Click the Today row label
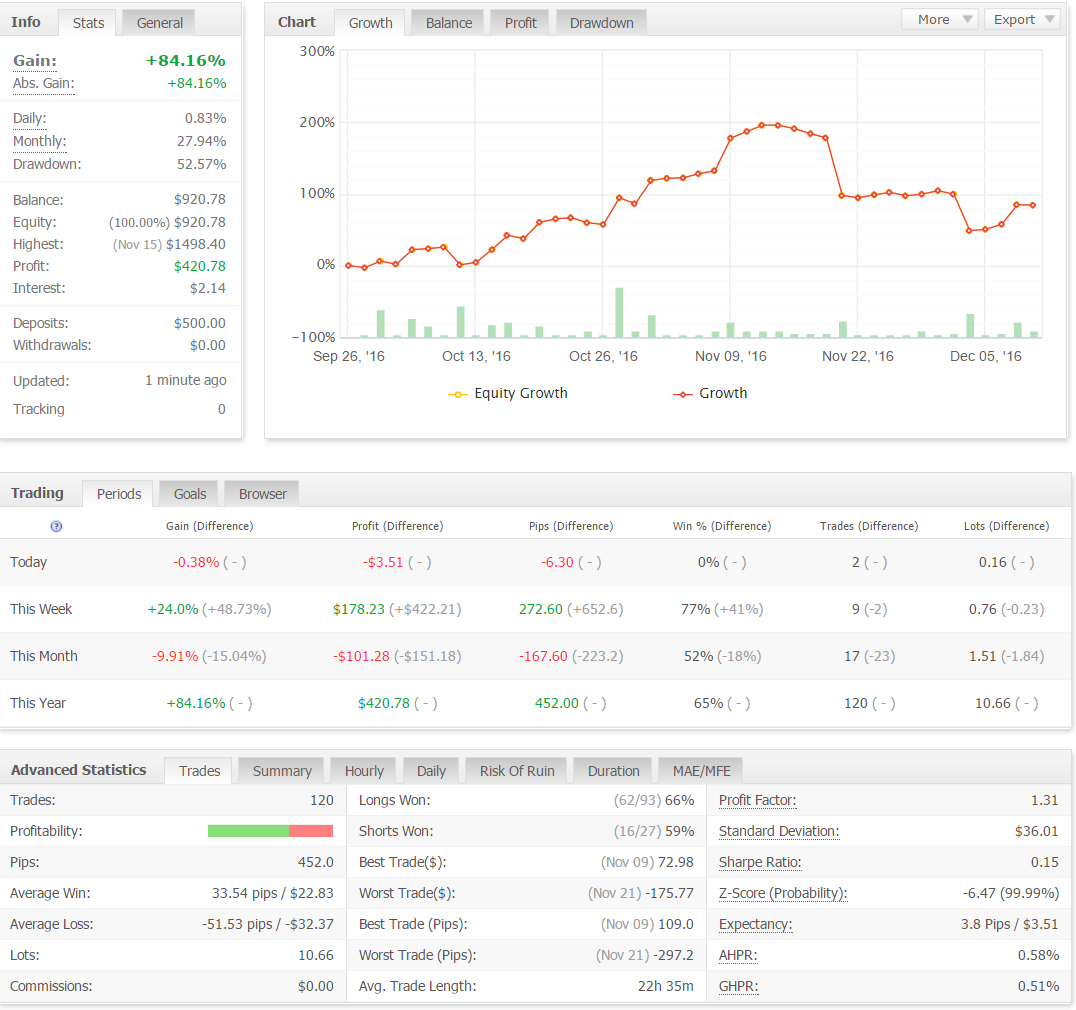Image resolution: width=1076 pixels, height=1010 pixels. point(28,563)
